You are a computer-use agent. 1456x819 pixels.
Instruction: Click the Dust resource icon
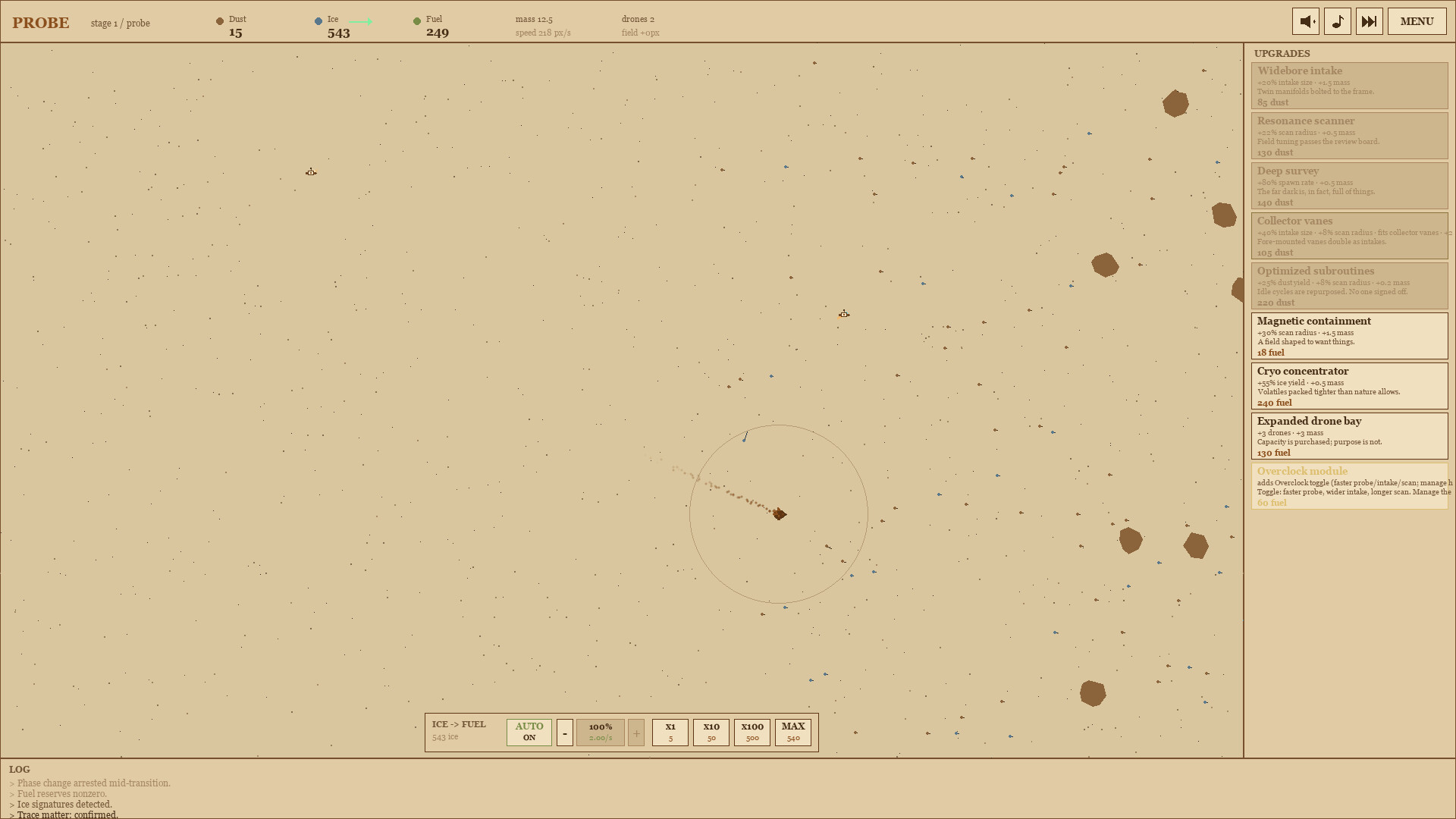219,20
